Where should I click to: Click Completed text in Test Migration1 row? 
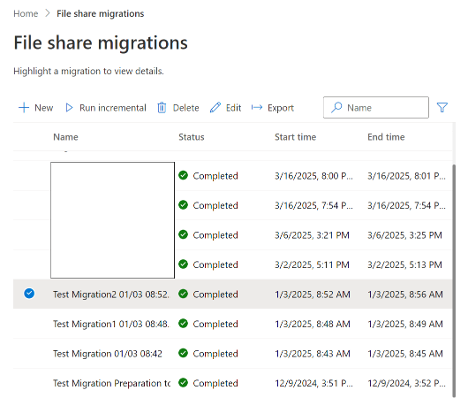(x=215, y=324)
